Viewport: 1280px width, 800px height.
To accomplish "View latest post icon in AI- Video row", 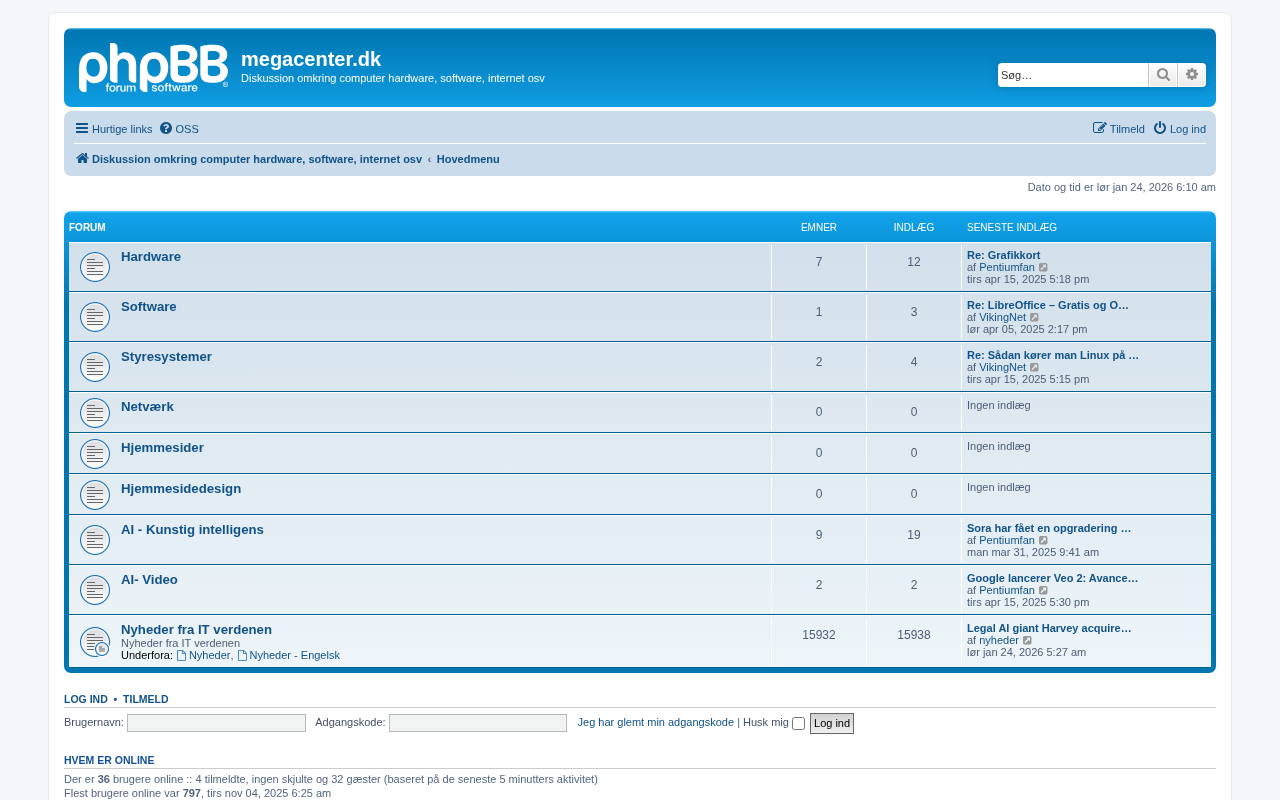I will pyautogui.click(x=1044, y=590).
